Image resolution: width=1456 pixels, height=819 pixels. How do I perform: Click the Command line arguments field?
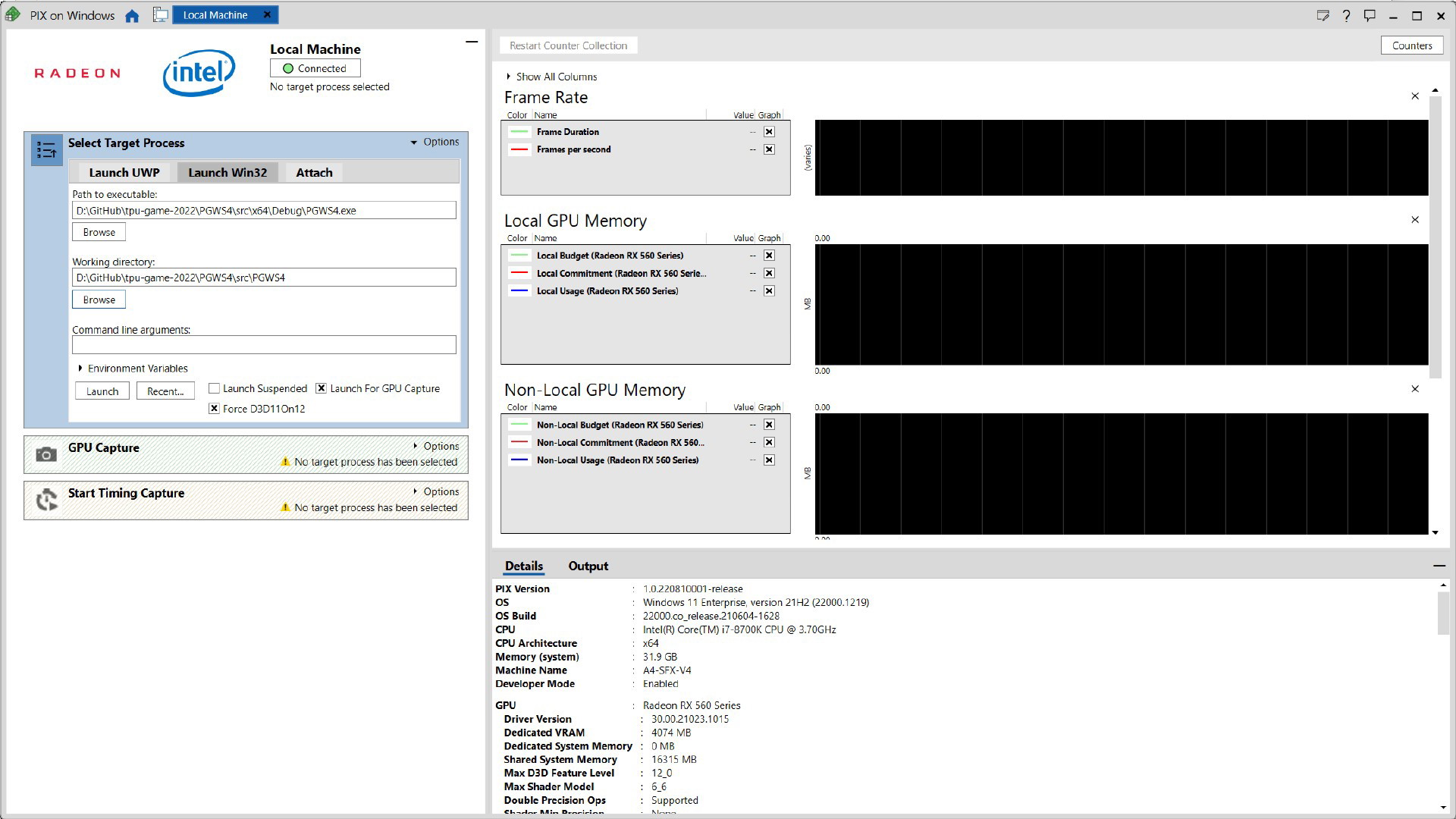(x=264, y=345)
